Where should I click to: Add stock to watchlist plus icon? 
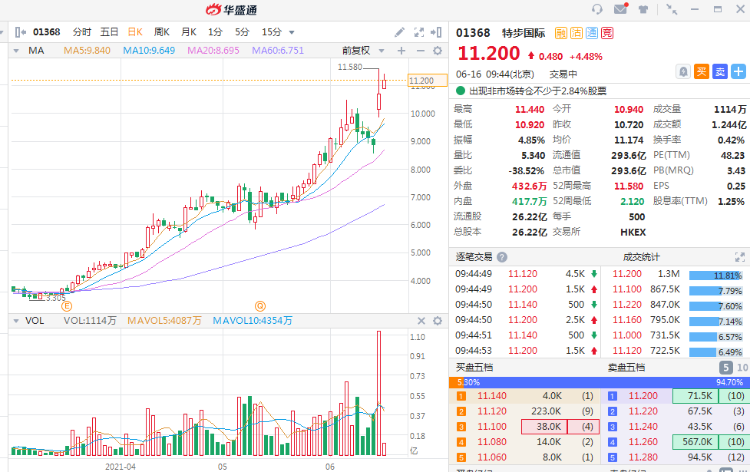739,72
